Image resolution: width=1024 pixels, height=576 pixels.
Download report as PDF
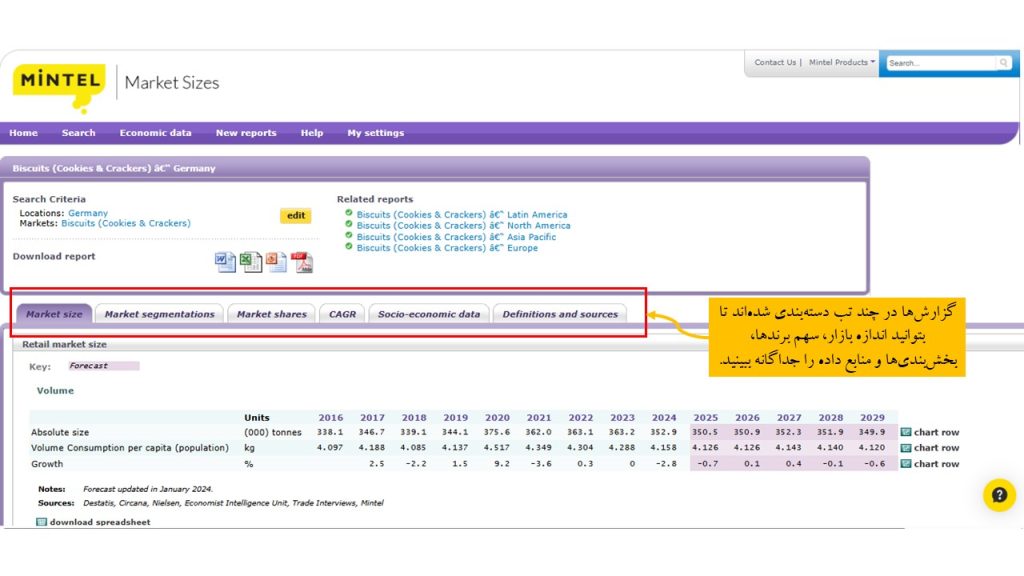click(x=302, y=262)
